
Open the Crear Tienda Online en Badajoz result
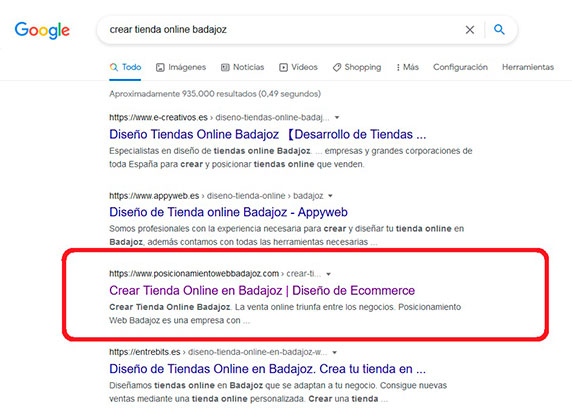click(262, 290)
